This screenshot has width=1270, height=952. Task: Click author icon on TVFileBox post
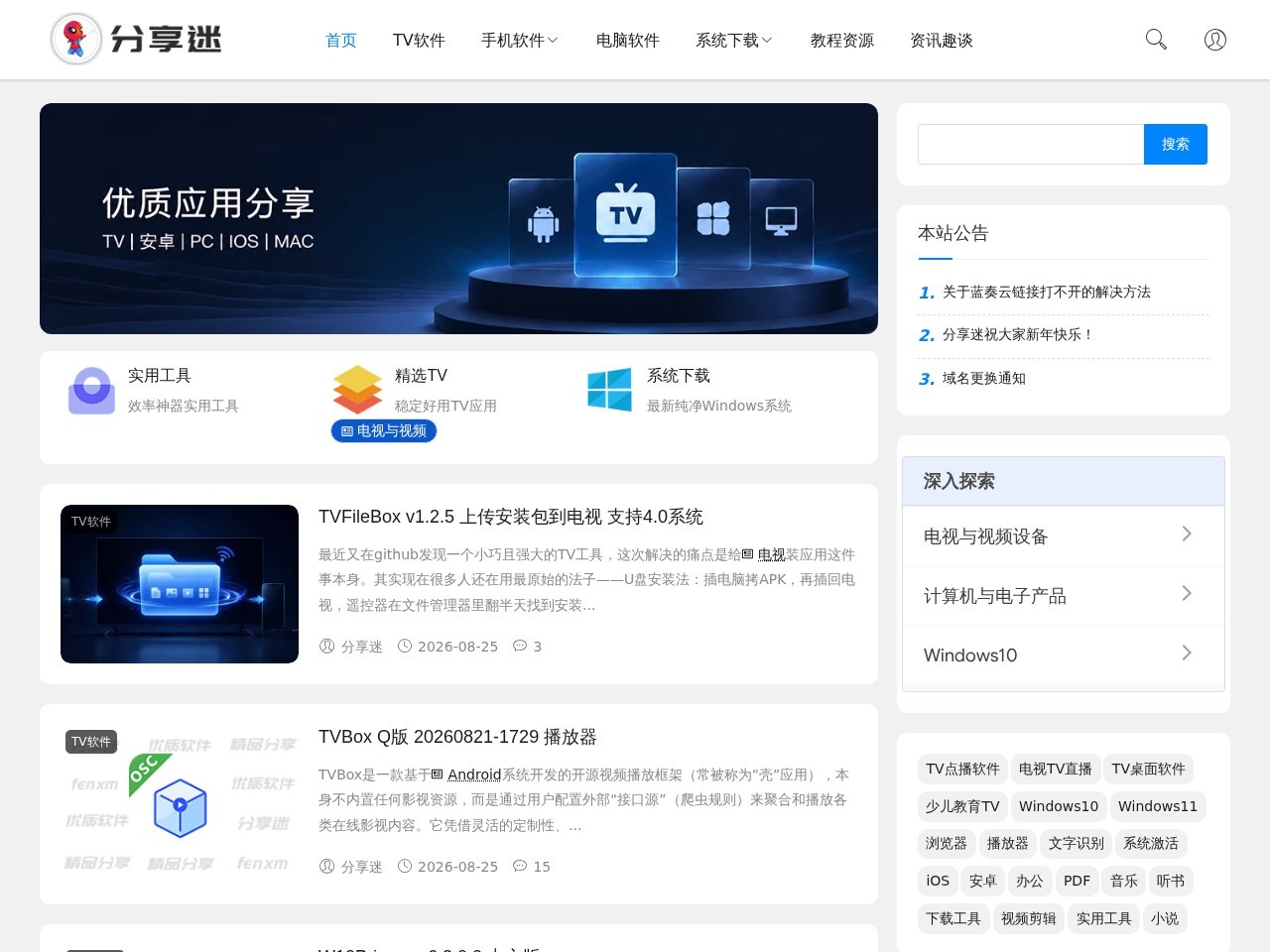[x=326, y=646]
